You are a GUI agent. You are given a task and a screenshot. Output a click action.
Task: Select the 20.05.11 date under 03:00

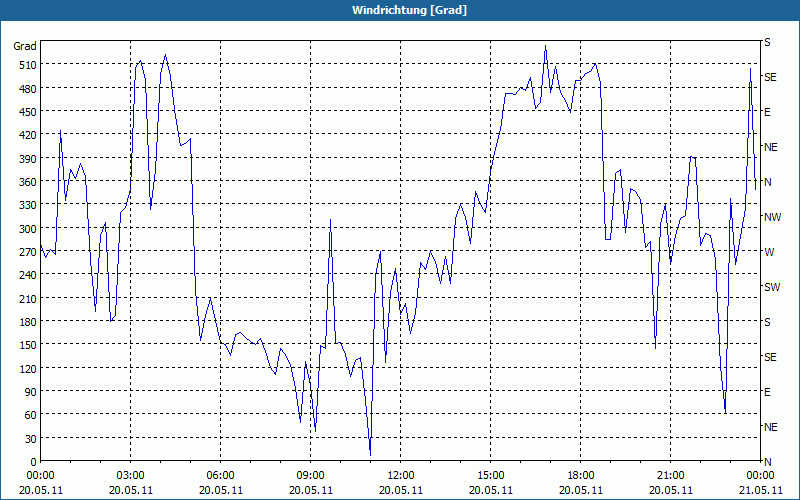coord(131,490)
